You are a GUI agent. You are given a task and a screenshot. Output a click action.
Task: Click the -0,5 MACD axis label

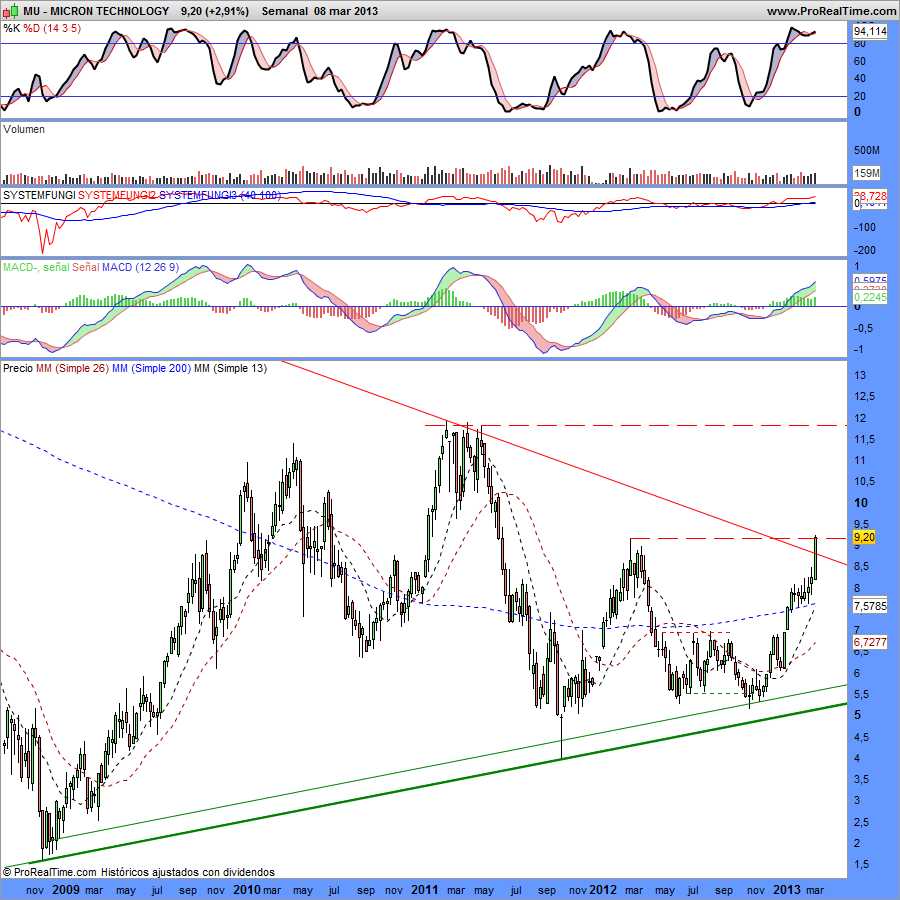864,328
